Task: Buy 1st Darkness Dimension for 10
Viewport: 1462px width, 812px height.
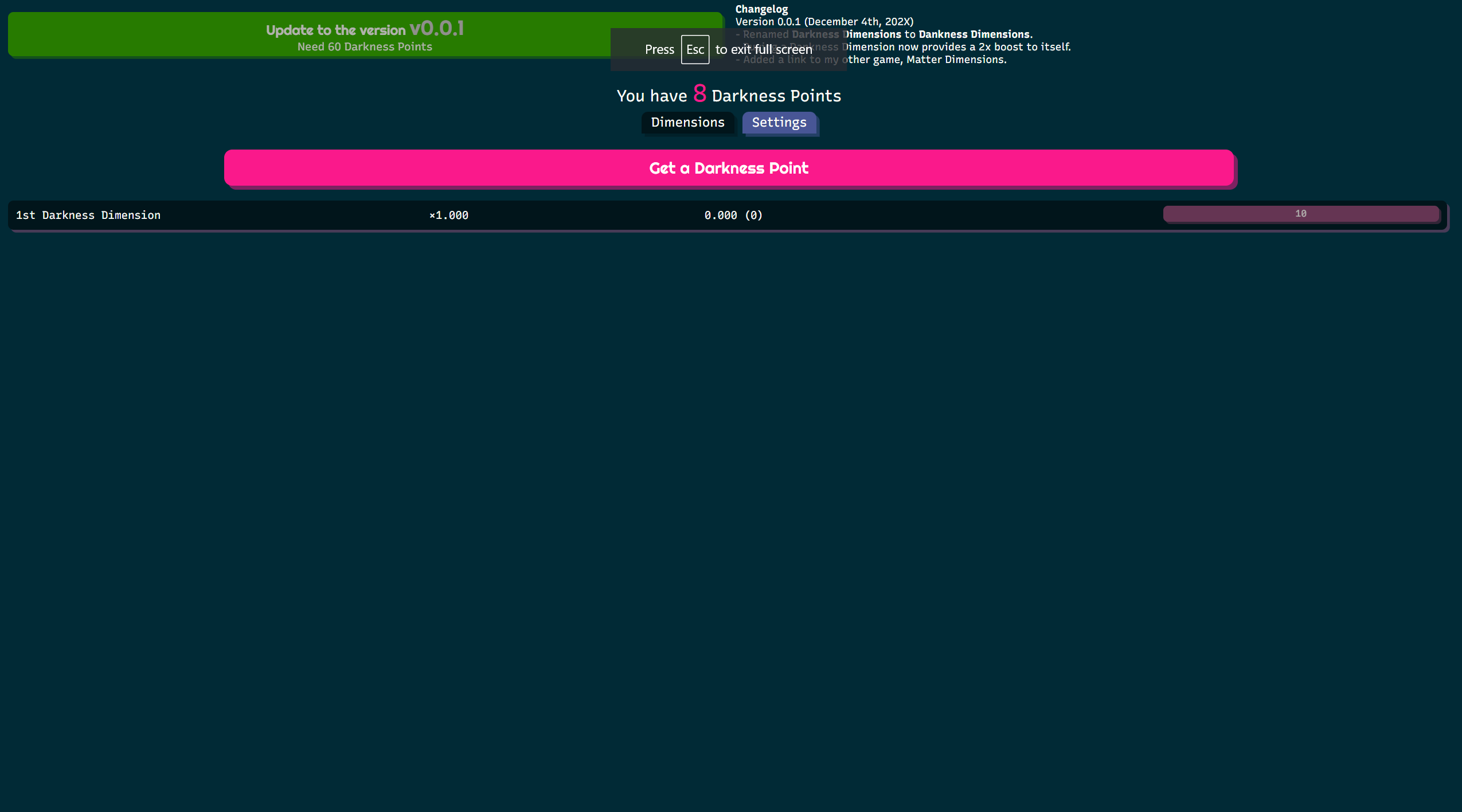Action: [1301, 214]
